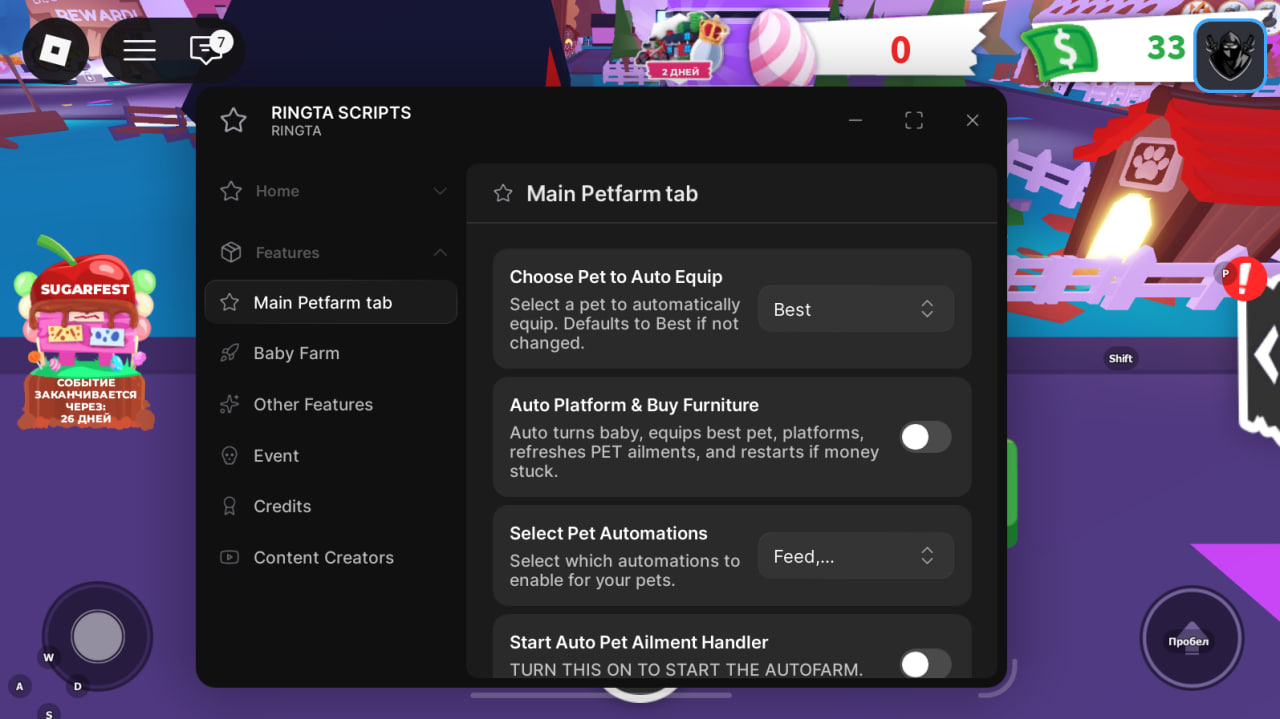Select the Main Petfarm tab
The width and height of the screenshot is (1280, 719).
pyautogui.click(x=331, y=302)
